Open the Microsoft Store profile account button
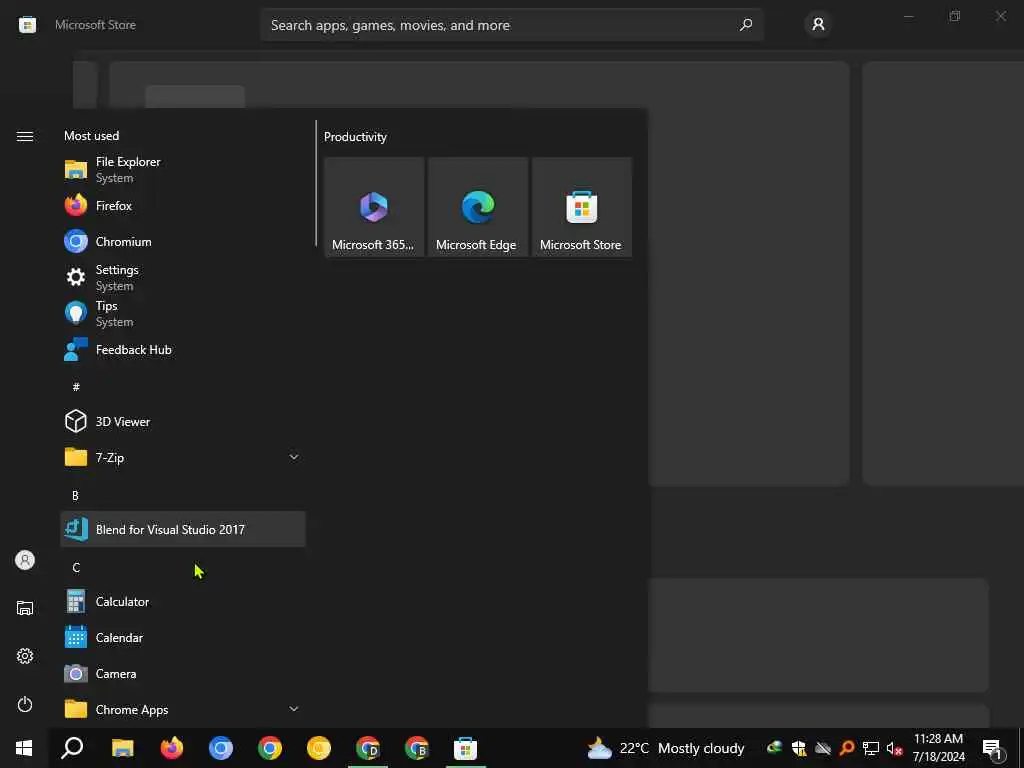This screenshot has height=768, width=1024. pos(818,25)
